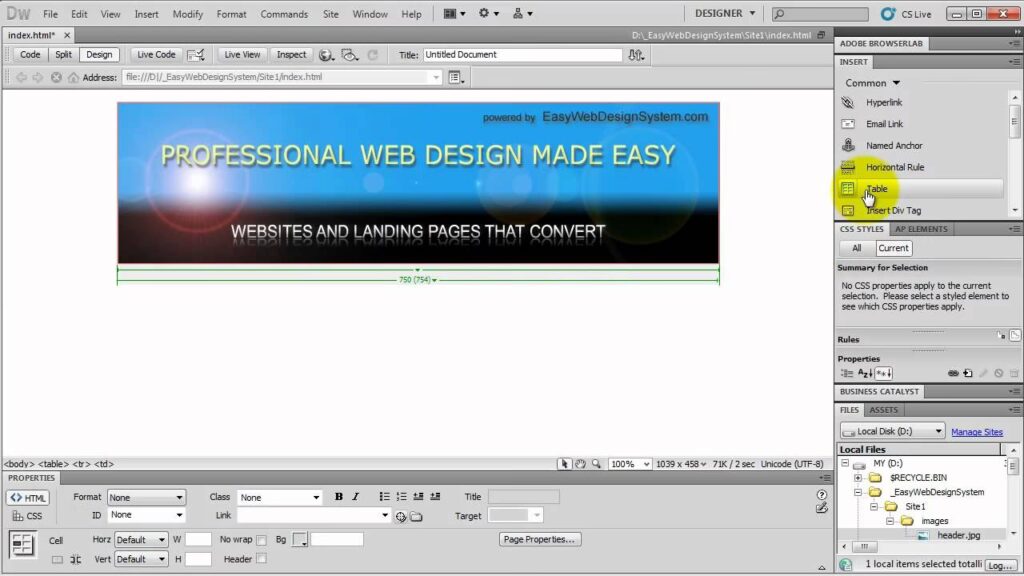Select the Zoom tool in status bar
This screenshot has width=1024, height=576.
coord(597,464)
